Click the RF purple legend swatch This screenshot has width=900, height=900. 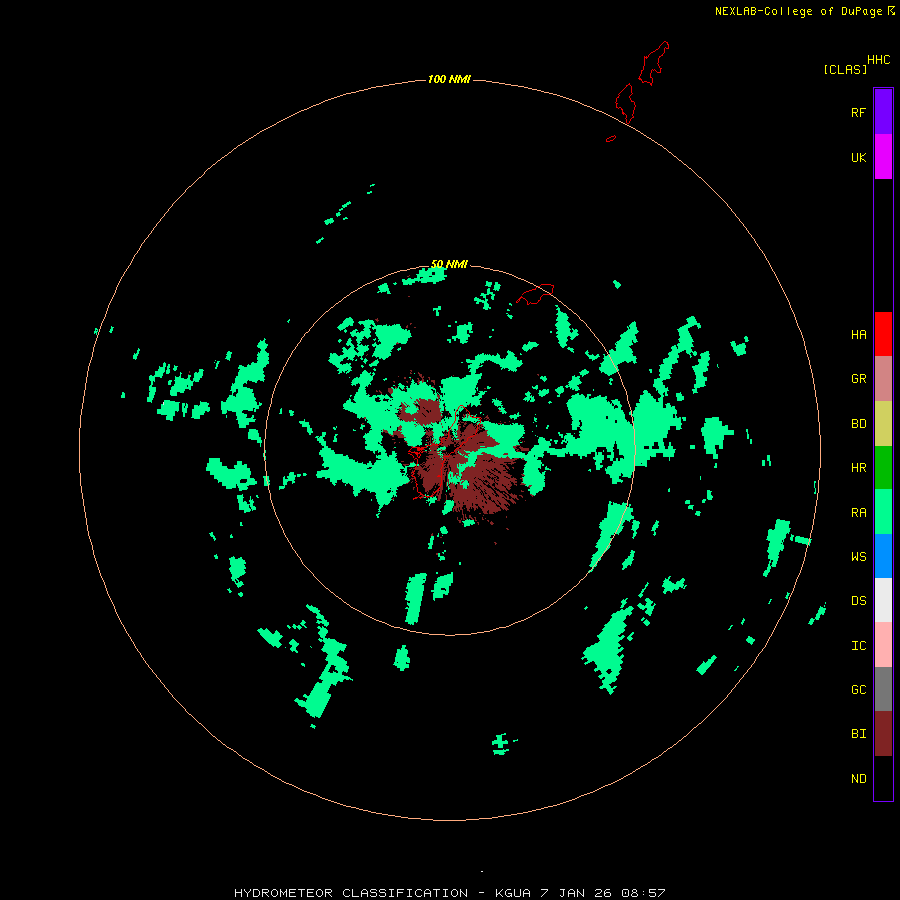883,112
